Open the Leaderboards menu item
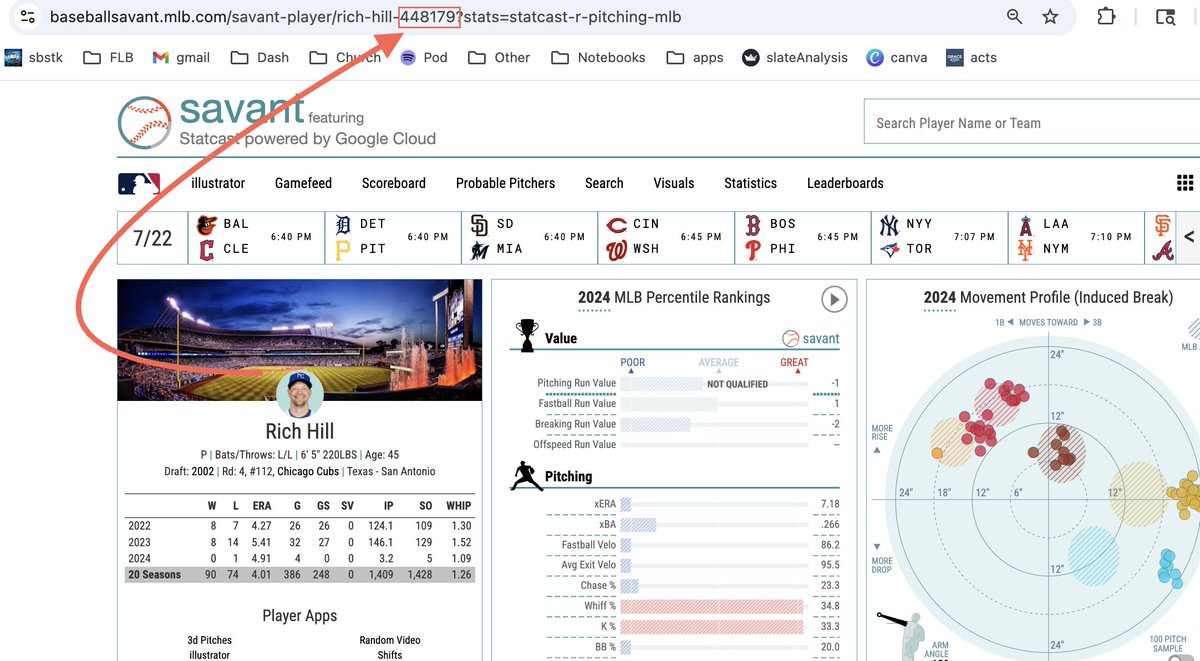1200x661 pixels. [845, 183]
